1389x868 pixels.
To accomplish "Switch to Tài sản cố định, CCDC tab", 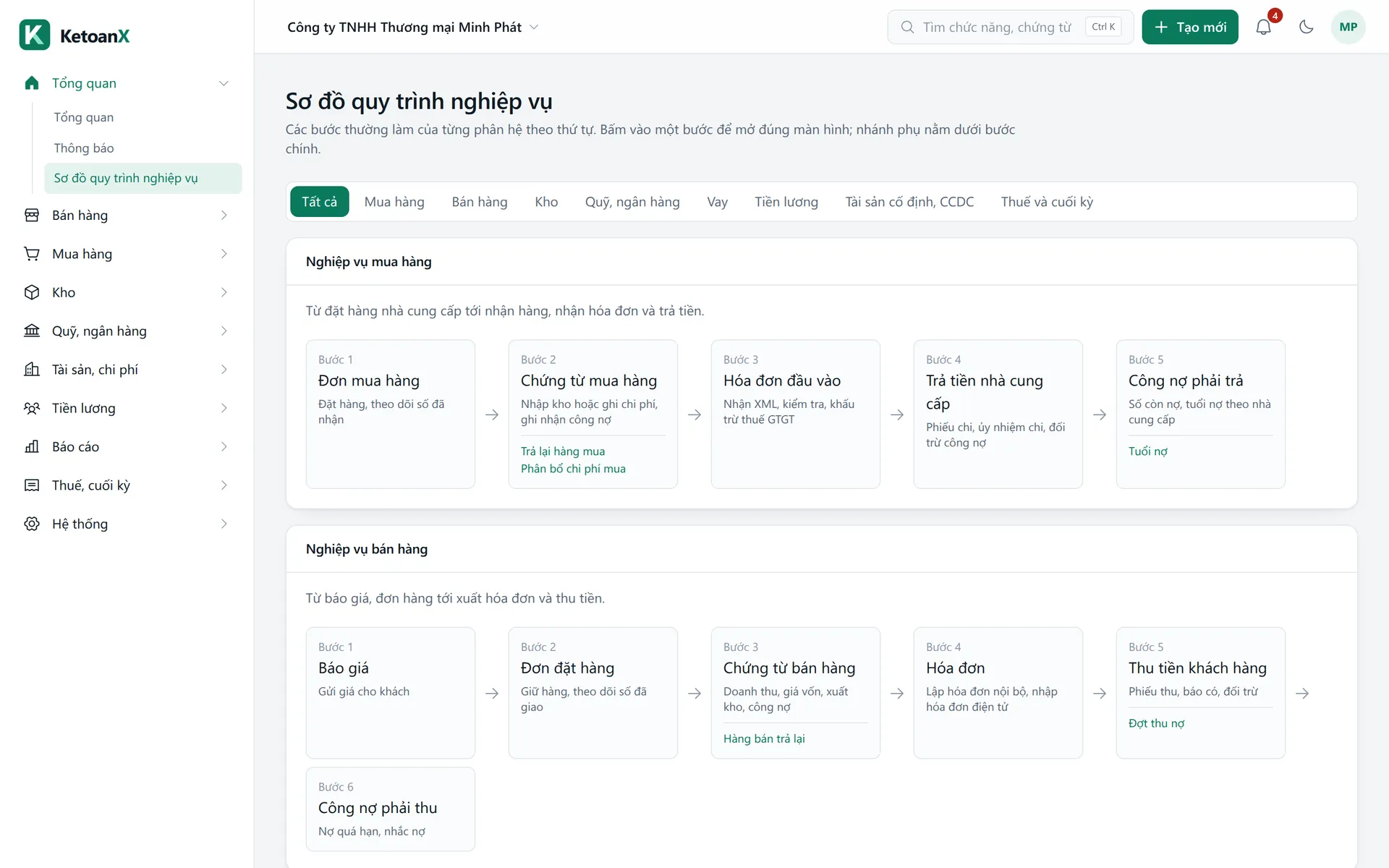I will [x=909, y=202].
